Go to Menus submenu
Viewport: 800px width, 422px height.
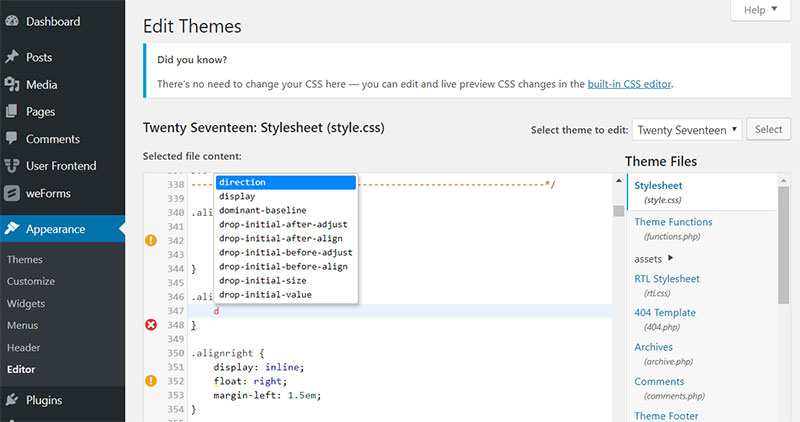point(22,325)
